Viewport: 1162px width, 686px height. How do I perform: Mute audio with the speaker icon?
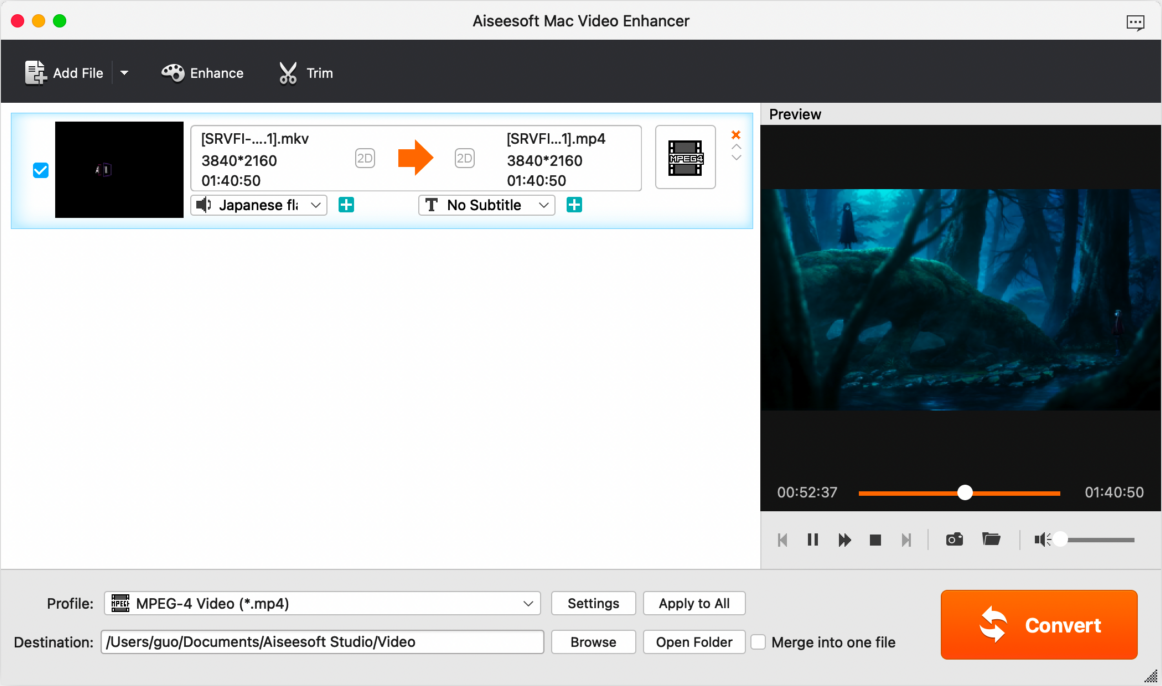(x=1041, y=539)
